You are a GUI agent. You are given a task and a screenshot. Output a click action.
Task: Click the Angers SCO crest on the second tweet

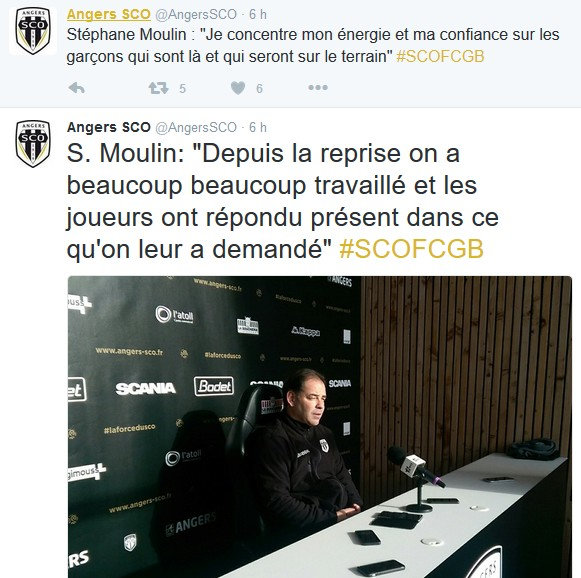coord(33,144)
